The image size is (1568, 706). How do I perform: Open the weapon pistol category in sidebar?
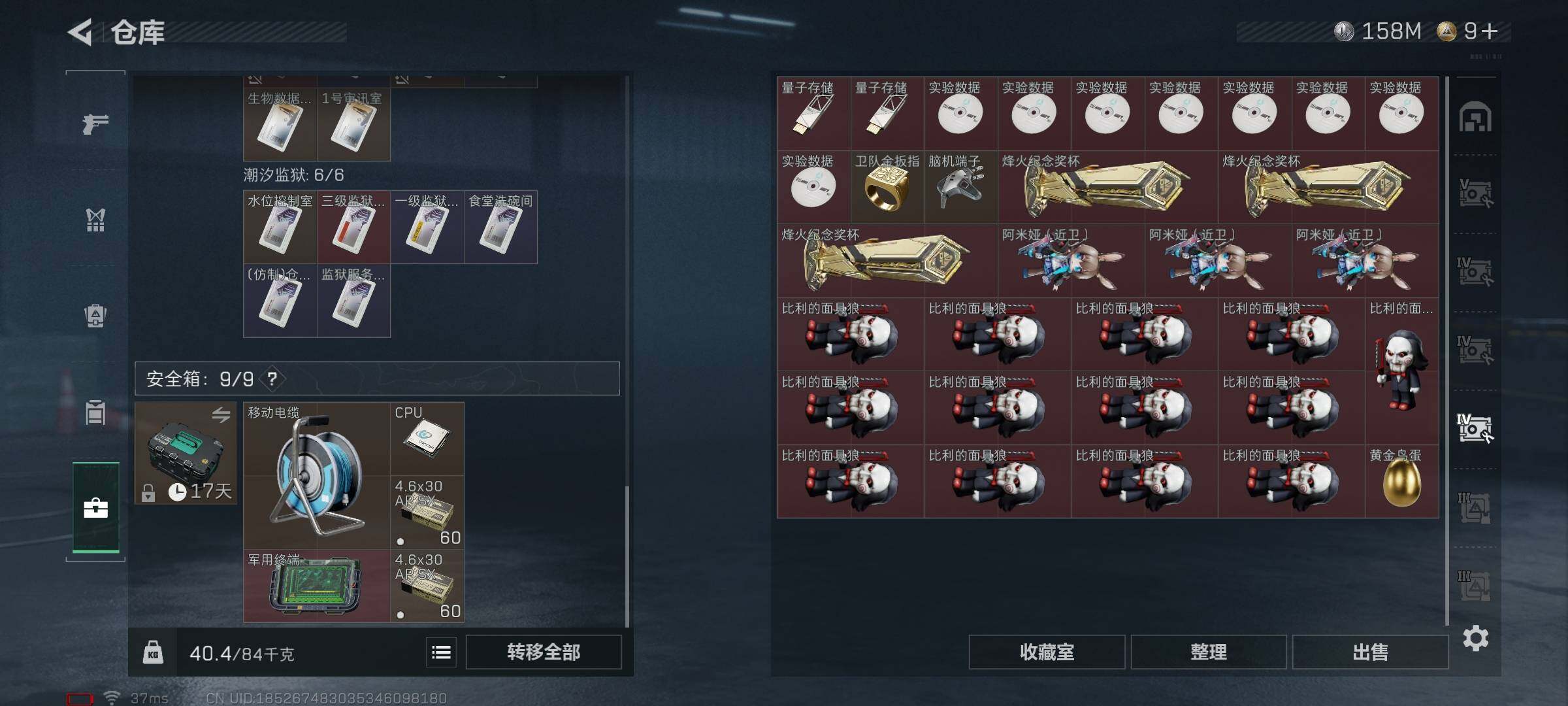pyautogui.click(x=95, y=124)
